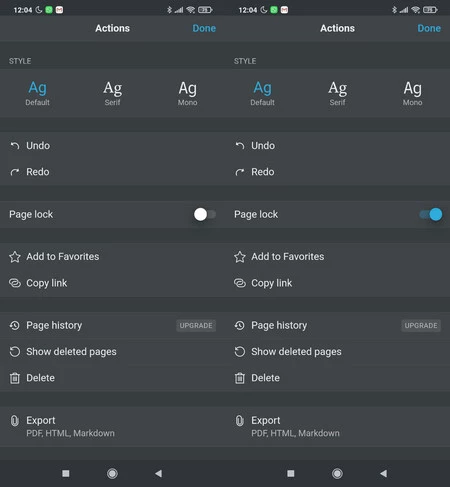Disable the blue Page lock switch
This screenshot has height=487, width=450.
coord(431,214)
